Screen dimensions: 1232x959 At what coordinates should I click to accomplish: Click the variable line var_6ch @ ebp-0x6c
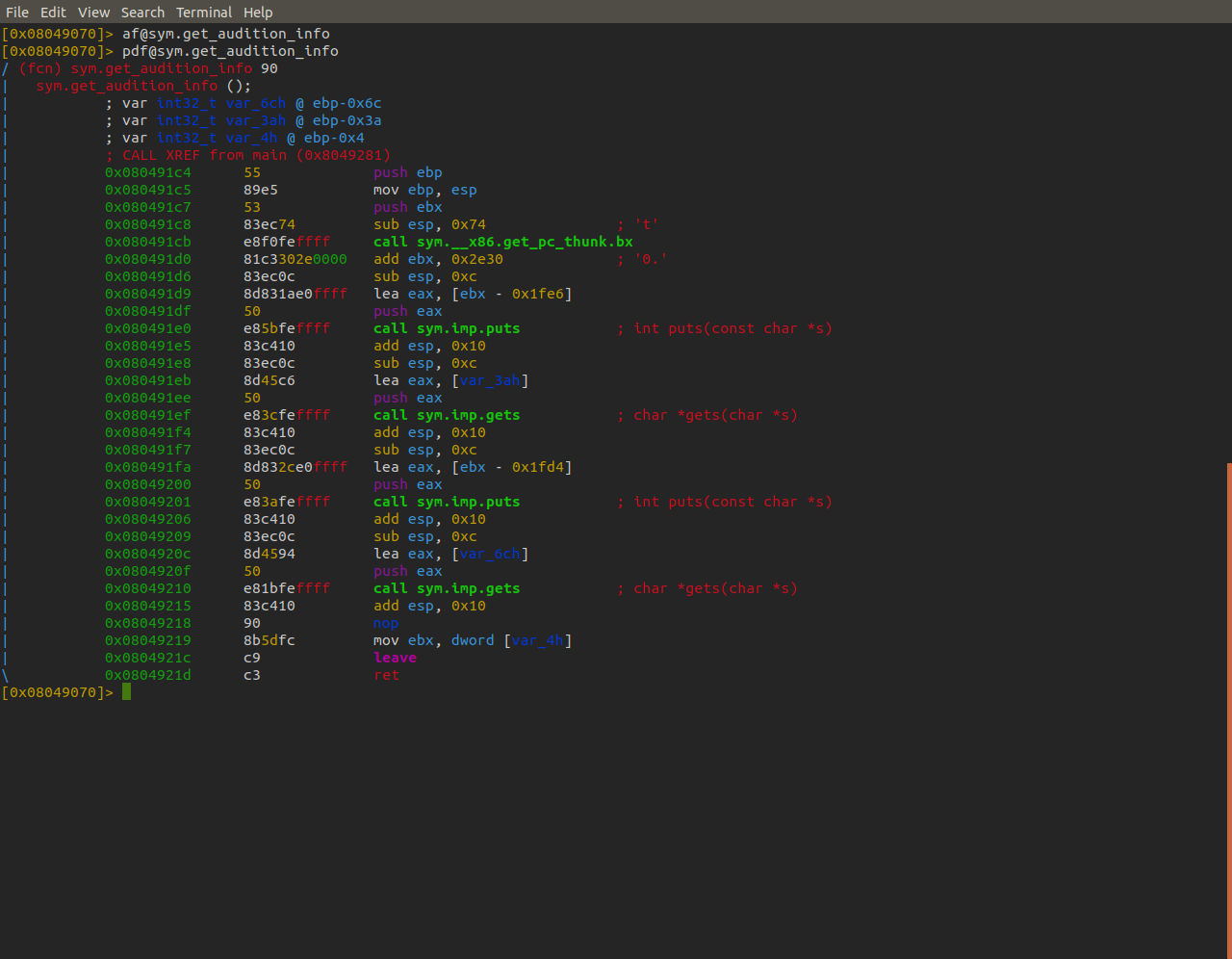point(244,103)
